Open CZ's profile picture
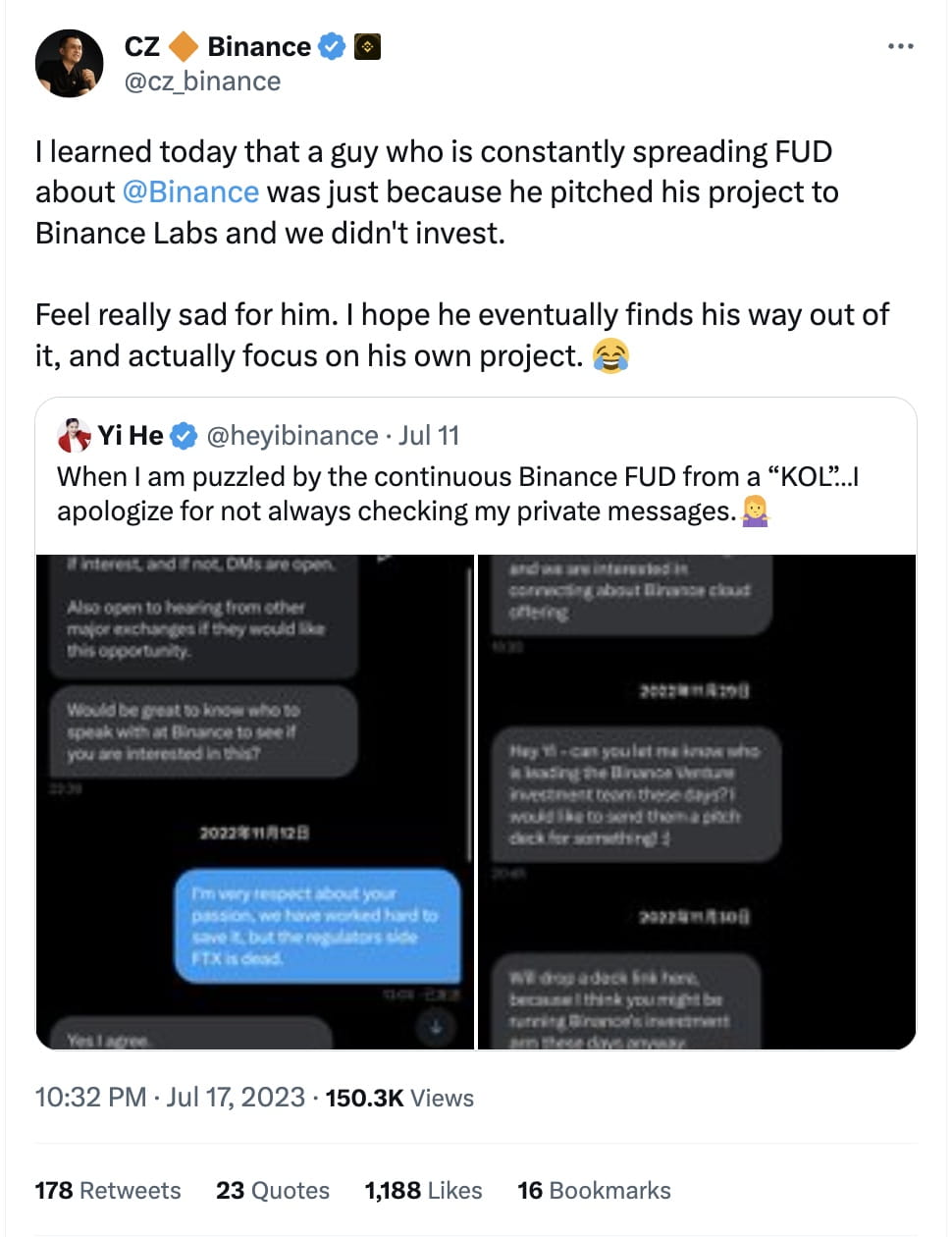This screenshot has width=952, height=1237. click(x=70, y=62)
